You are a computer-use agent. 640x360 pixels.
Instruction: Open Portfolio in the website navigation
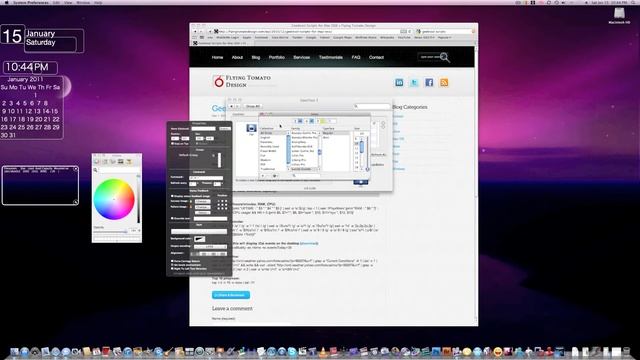pos(277,58)
